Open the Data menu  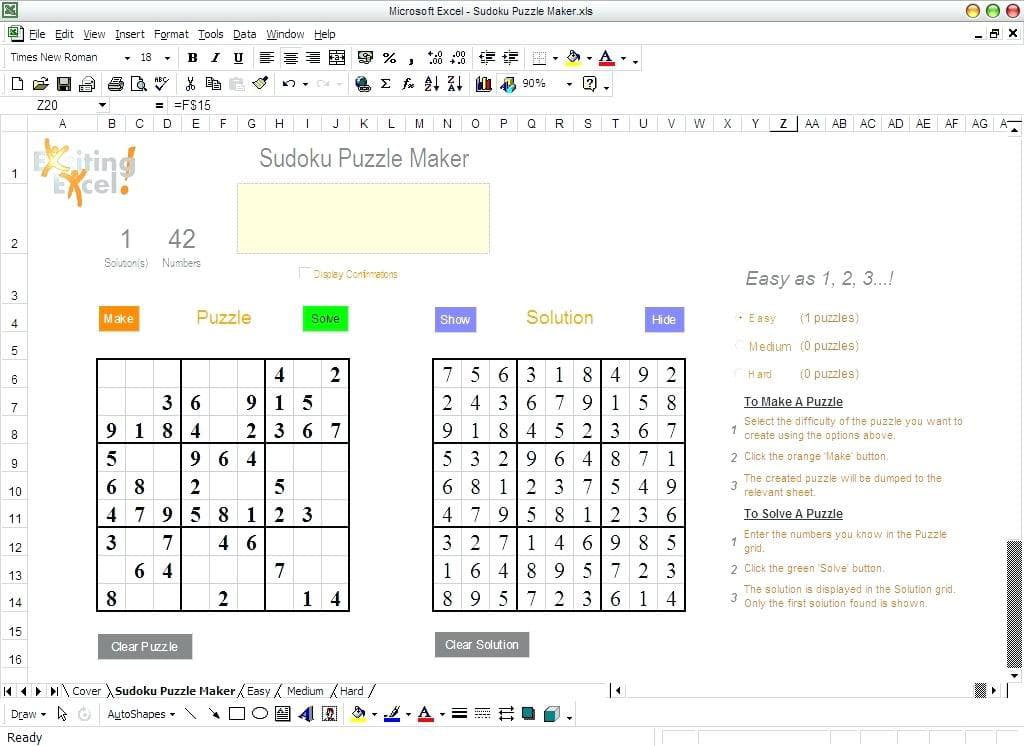pyautogui.click(x=244, y=33)
